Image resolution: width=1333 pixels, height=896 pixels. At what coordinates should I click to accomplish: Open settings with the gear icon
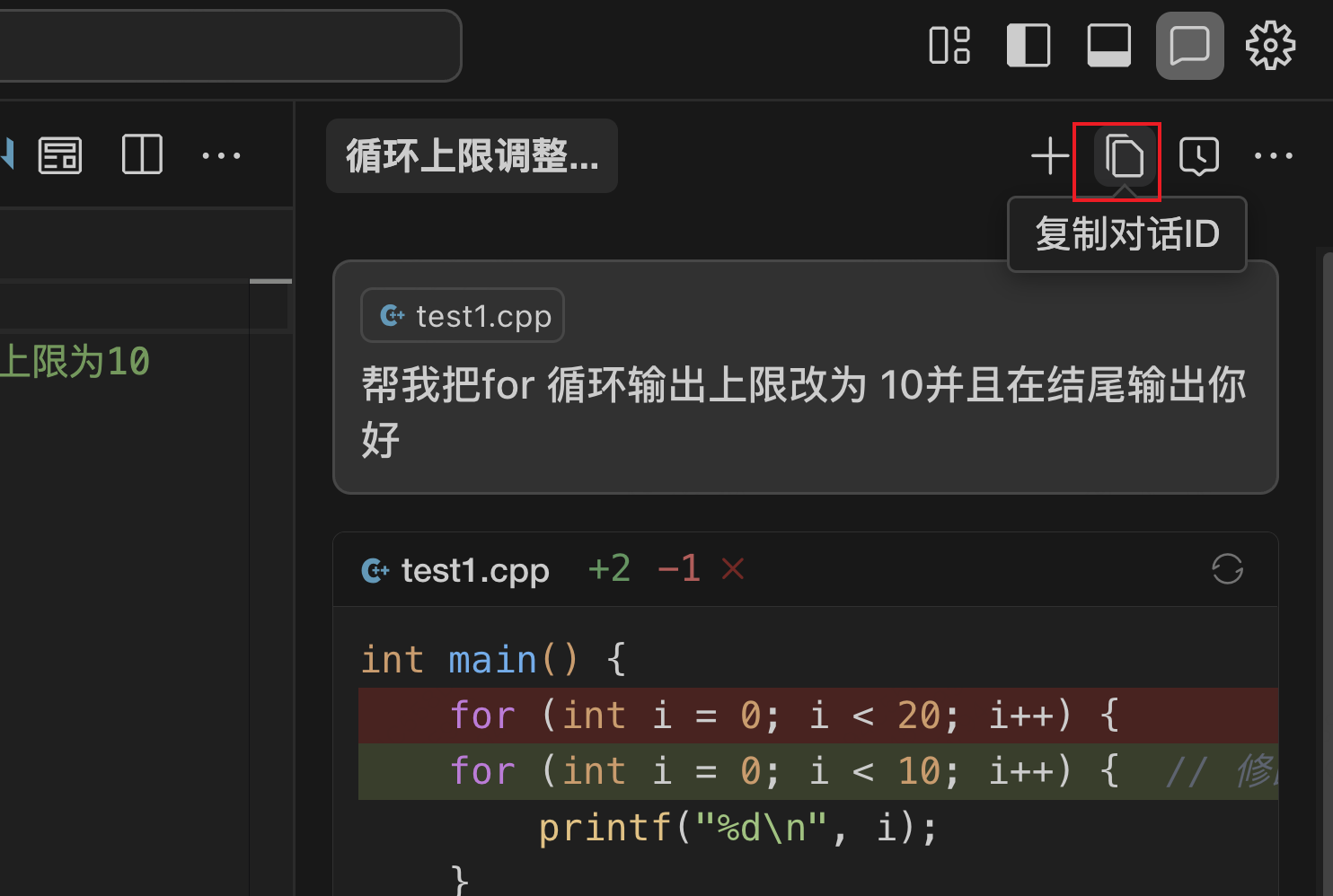pos(1270,46)
